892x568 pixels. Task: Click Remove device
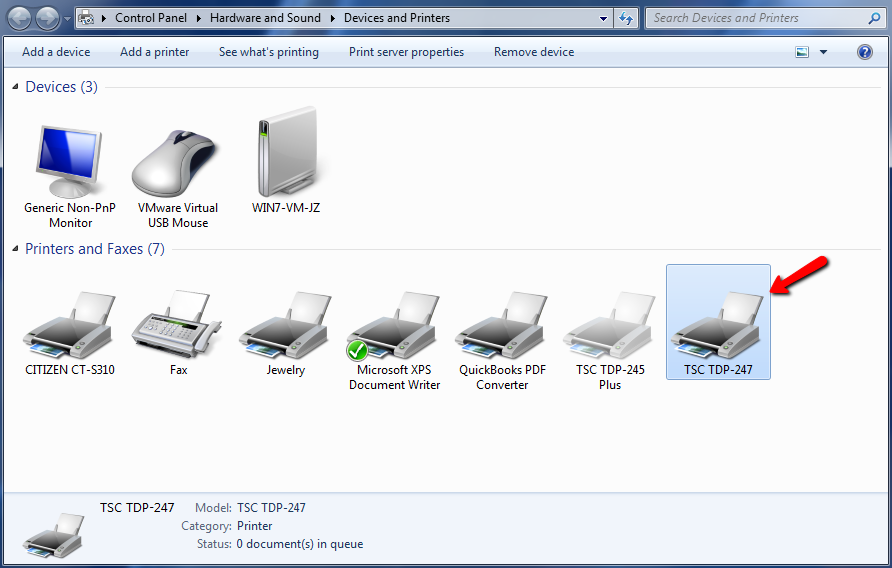pyautogui.click(x=534, y=52)
